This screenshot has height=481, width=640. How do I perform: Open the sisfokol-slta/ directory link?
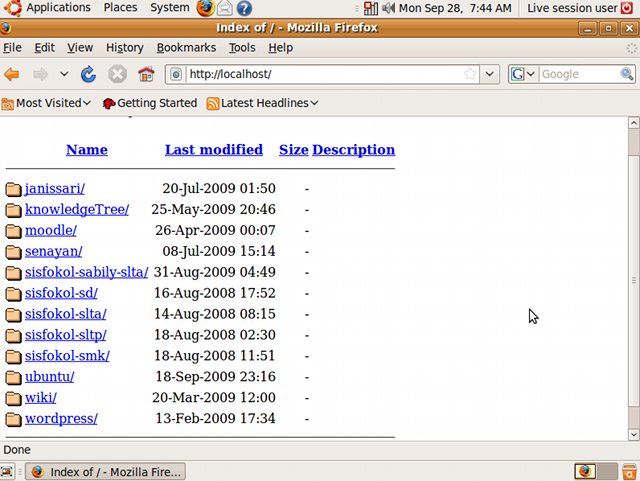coord(65,314)
